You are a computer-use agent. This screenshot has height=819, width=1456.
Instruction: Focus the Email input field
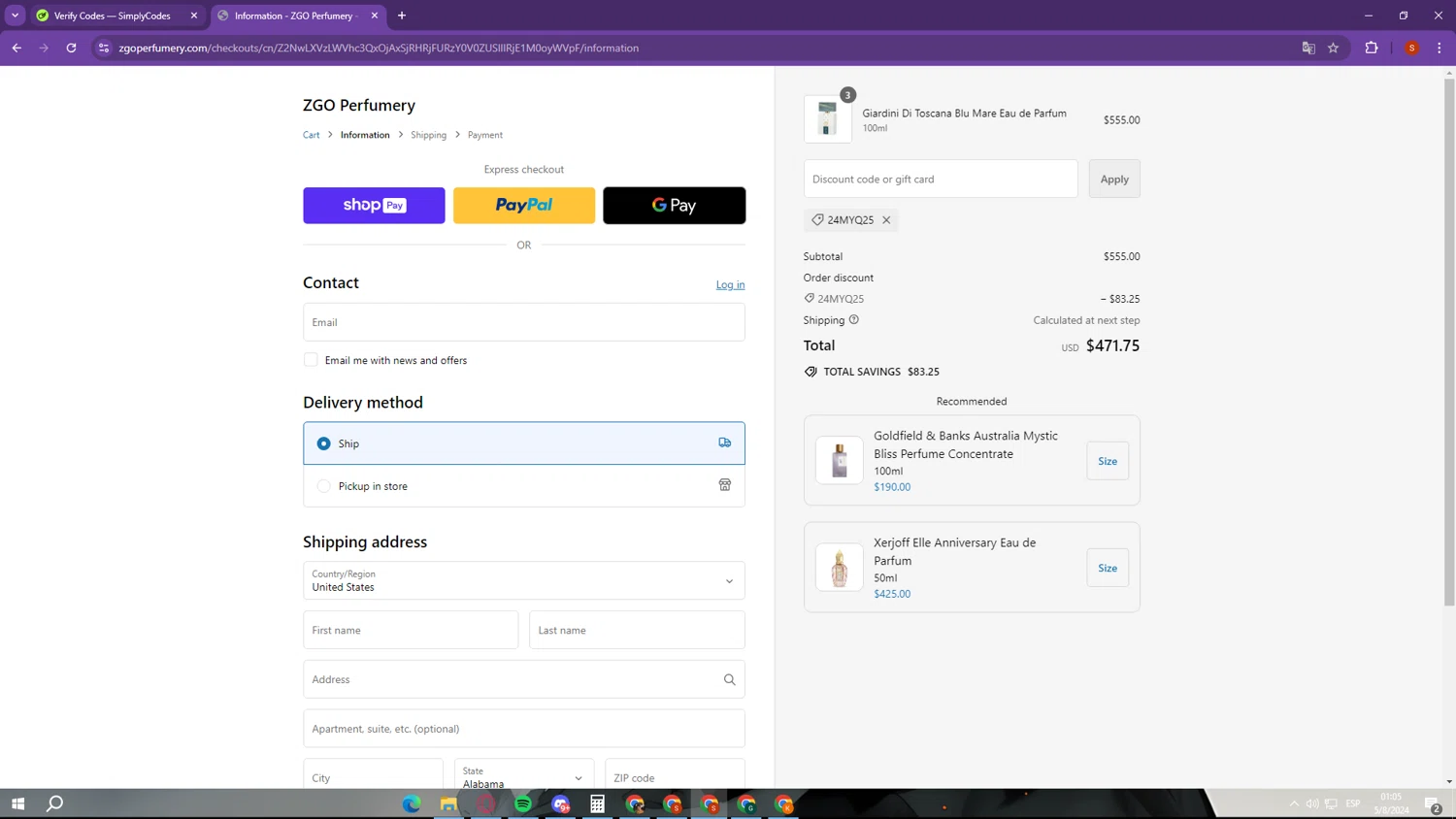pos(524,322)
